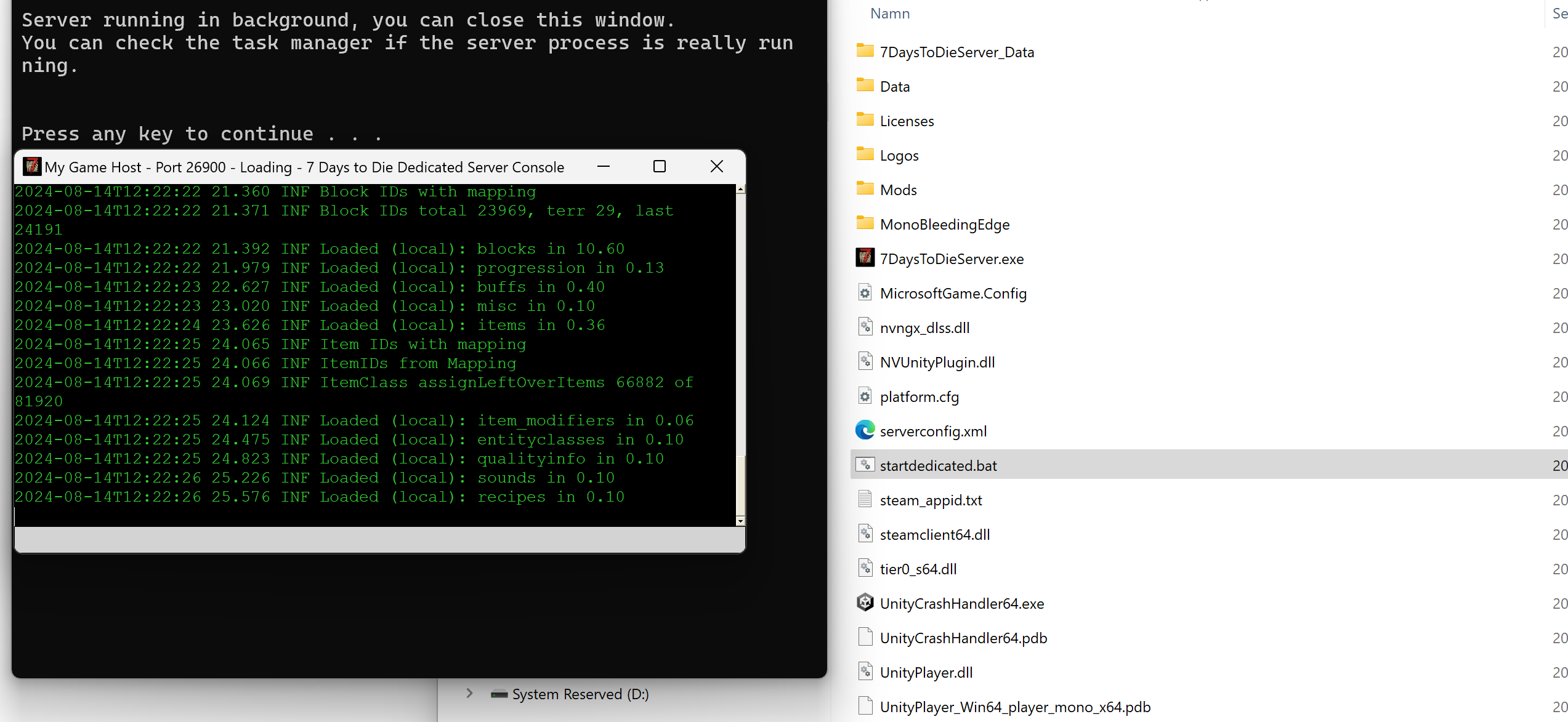
Task: Open the MonoBleedingEdge folder
Action: pos(945,224)
